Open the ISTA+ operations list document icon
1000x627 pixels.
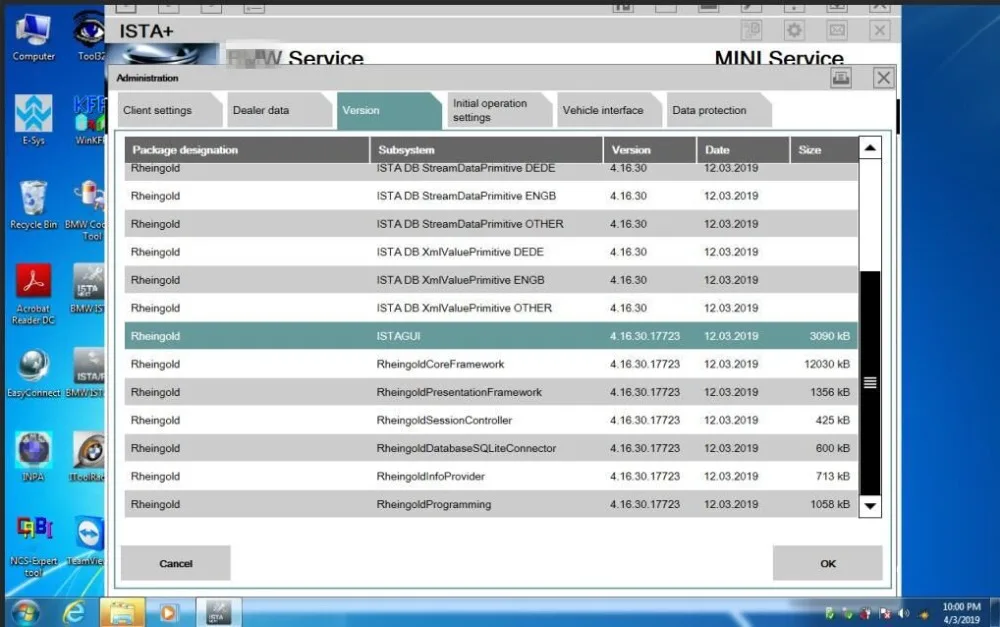pos(752,30)
